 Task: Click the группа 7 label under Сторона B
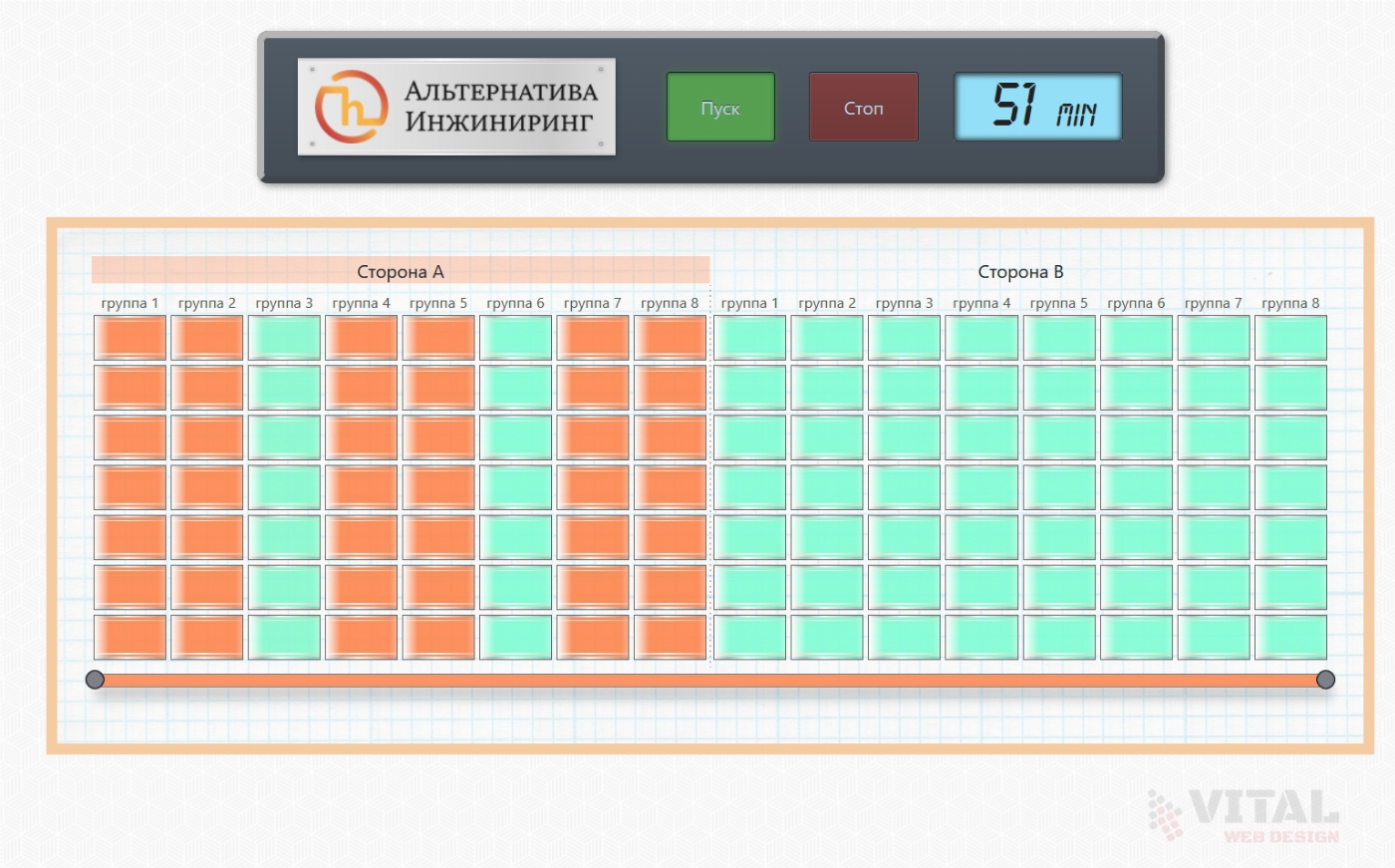(x=1214, y=303)
